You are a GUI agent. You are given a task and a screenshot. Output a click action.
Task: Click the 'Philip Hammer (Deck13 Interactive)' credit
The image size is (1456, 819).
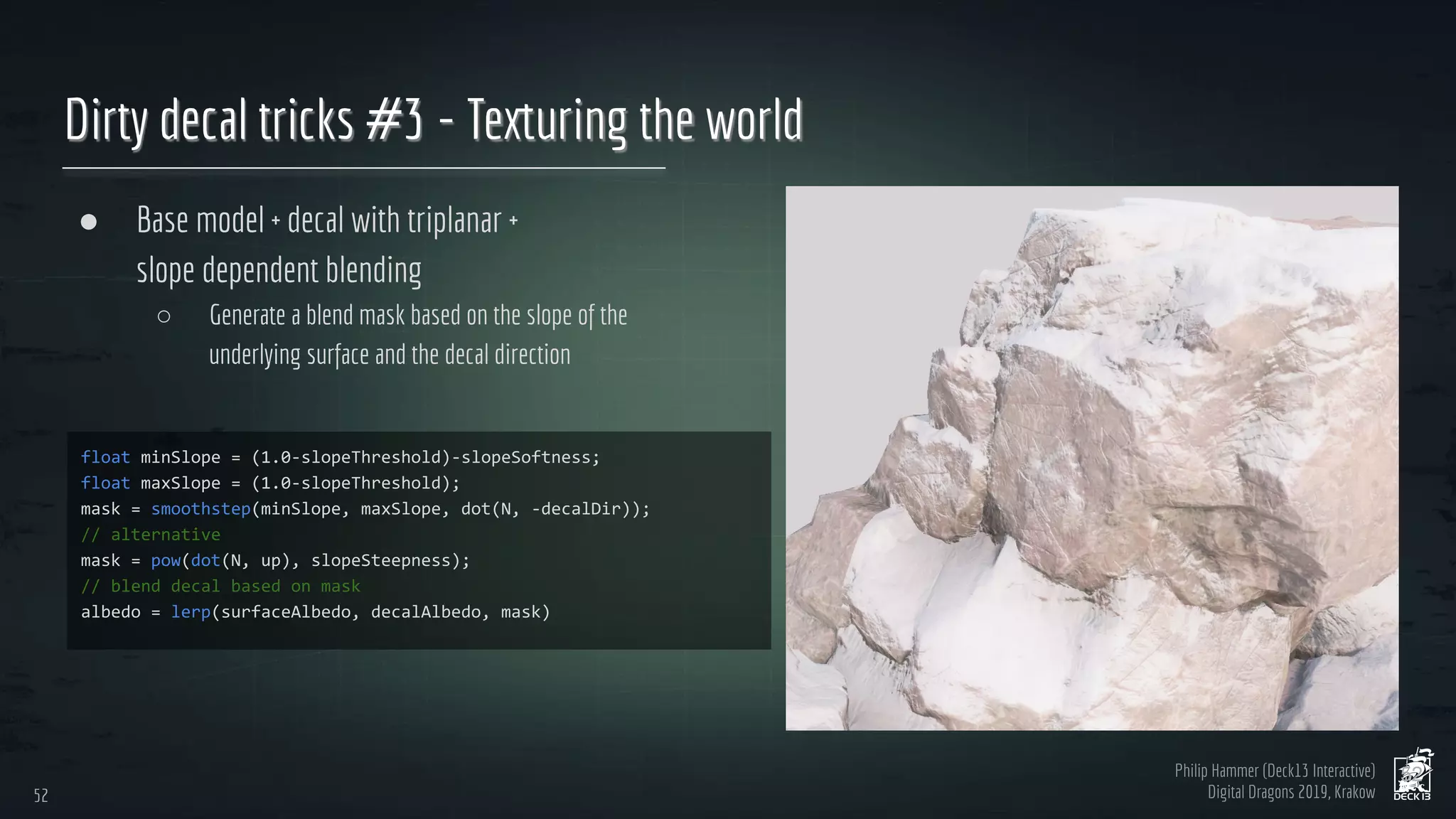(1274, 771)
